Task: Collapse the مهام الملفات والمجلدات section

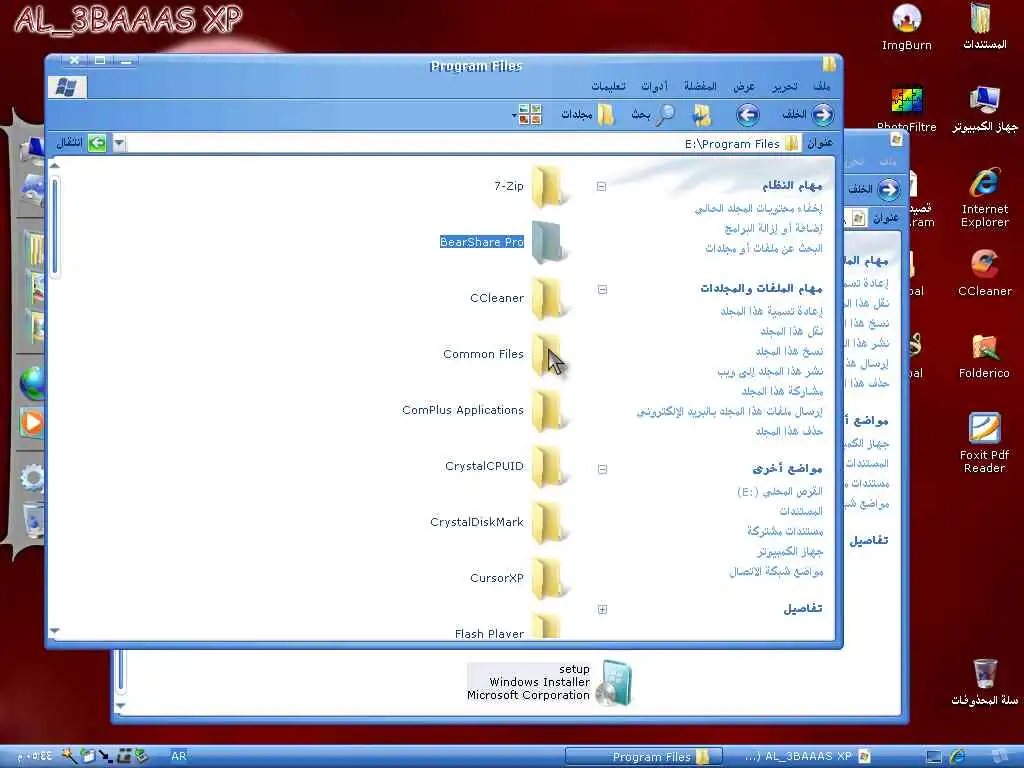Action: pos(602,289)
